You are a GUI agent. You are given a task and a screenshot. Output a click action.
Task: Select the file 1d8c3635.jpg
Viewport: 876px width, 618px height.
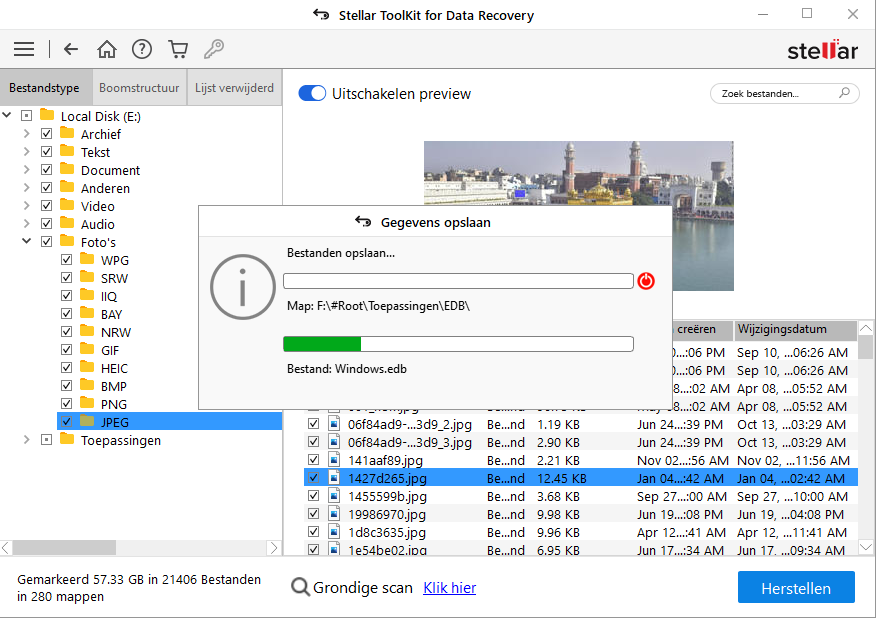tap(387, 532)
